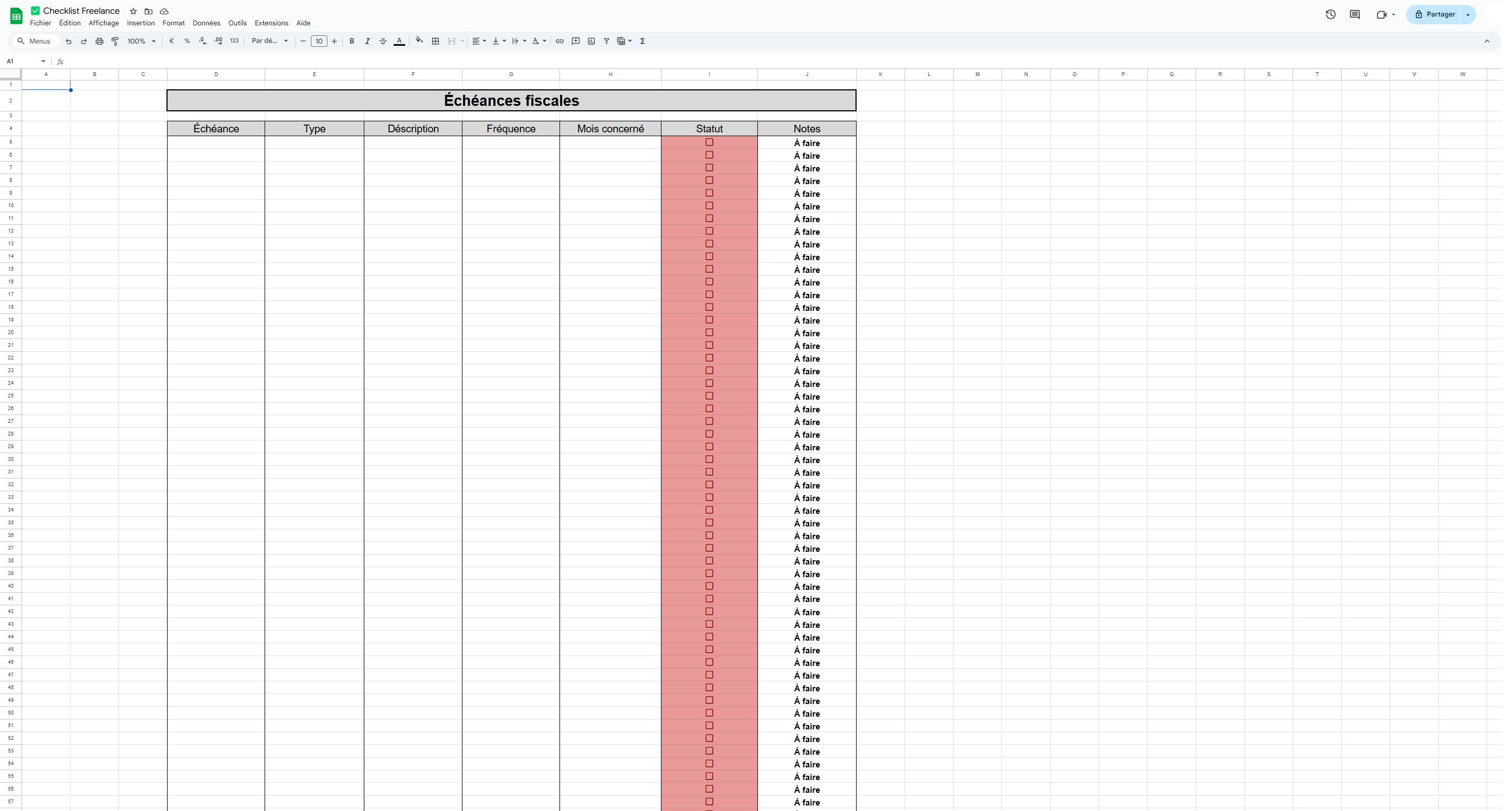Tick the Statut checkbox in row 17
1512x811 pixels.
[x=709, y=294]
